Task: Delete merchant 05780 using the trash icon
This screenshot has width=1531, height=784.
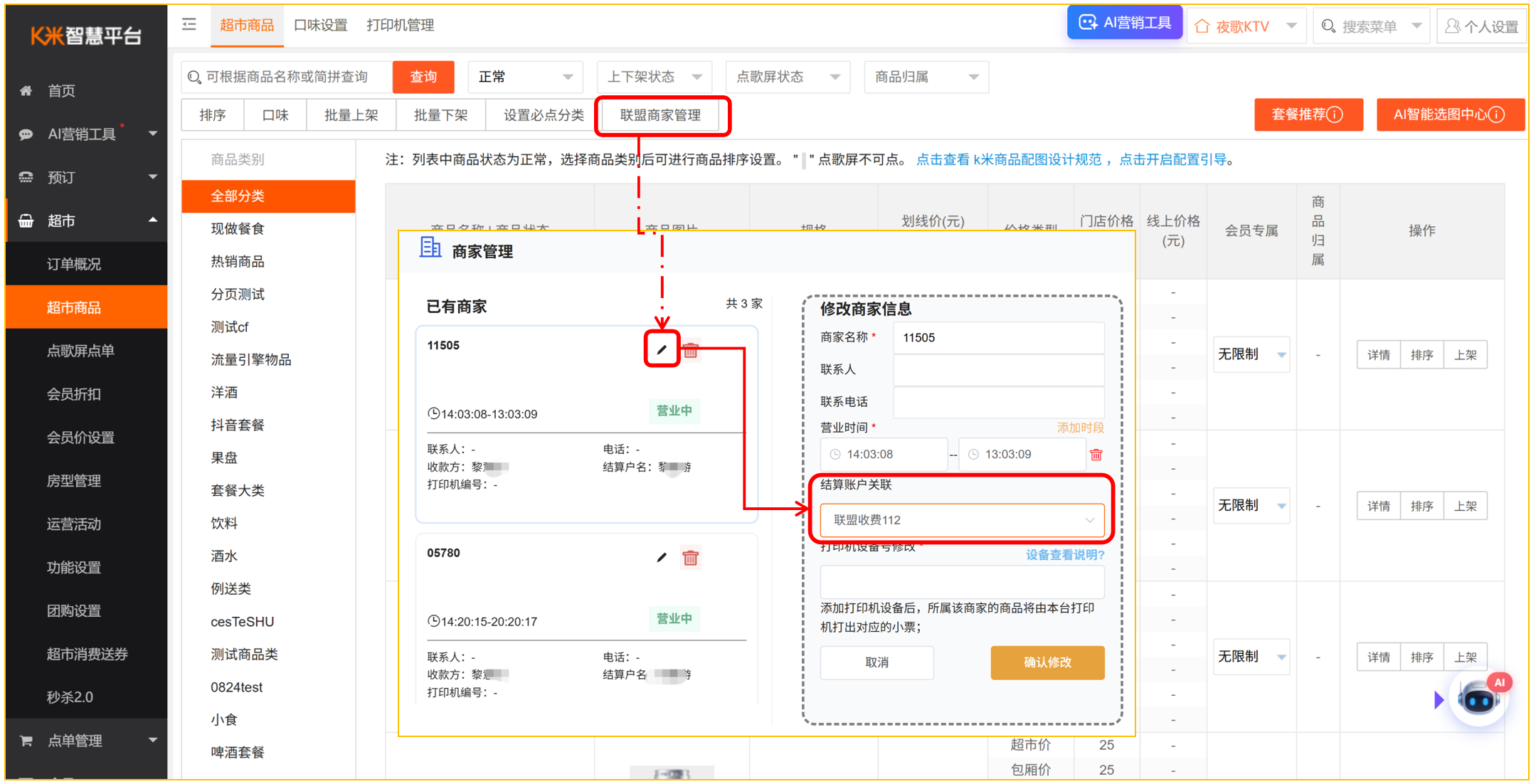Action: point(689,558)
